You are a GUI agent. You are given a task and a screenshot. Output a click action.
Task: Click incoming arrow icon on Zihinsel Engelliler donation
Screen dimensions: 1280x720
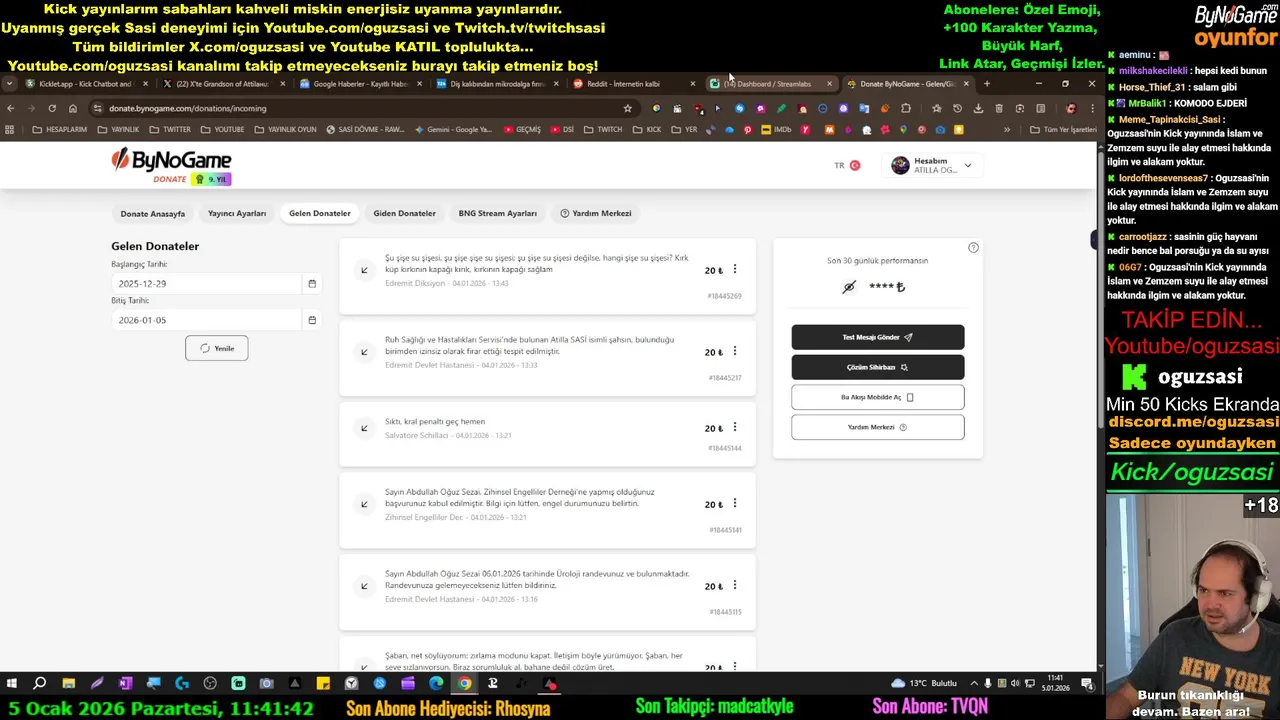pos(364,504)
